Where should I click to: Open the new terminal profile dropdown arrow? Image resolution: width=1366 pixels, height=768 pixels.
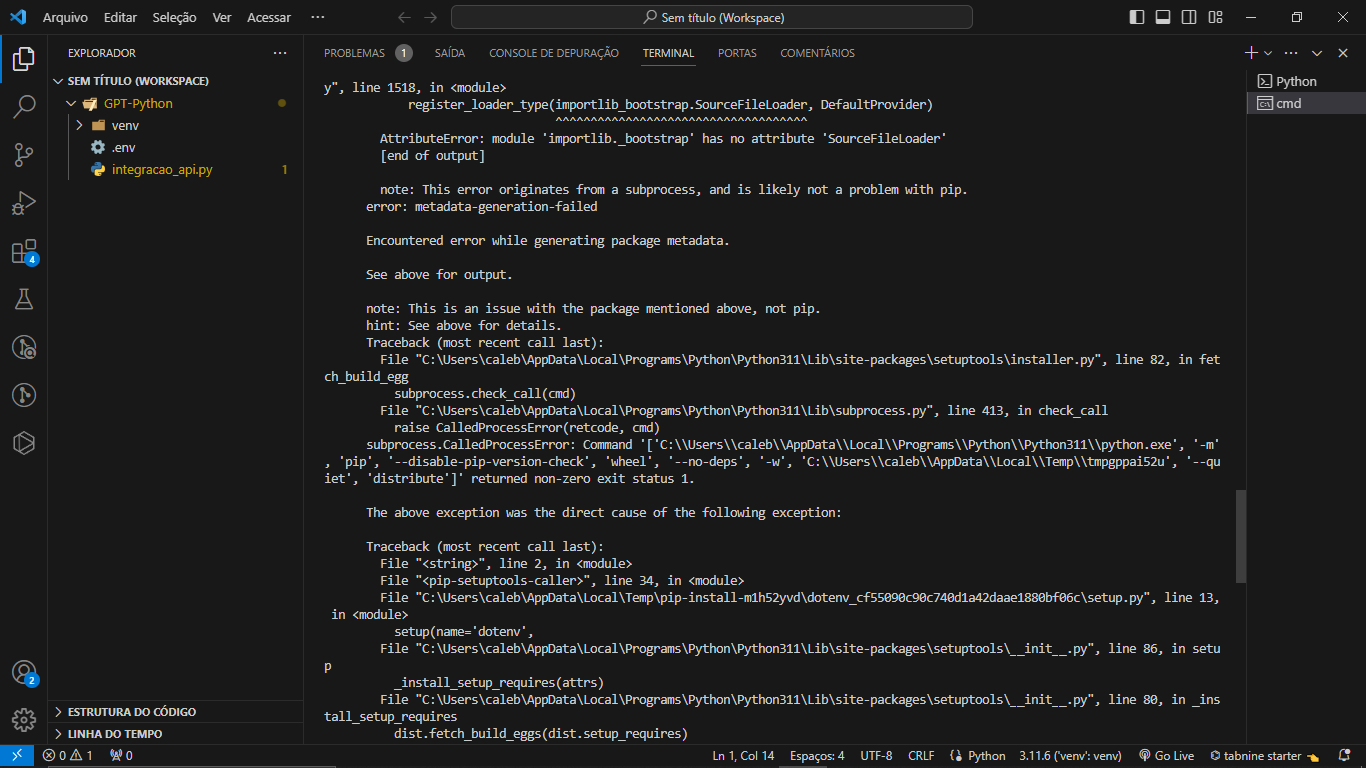click(x=1268, y=53)
